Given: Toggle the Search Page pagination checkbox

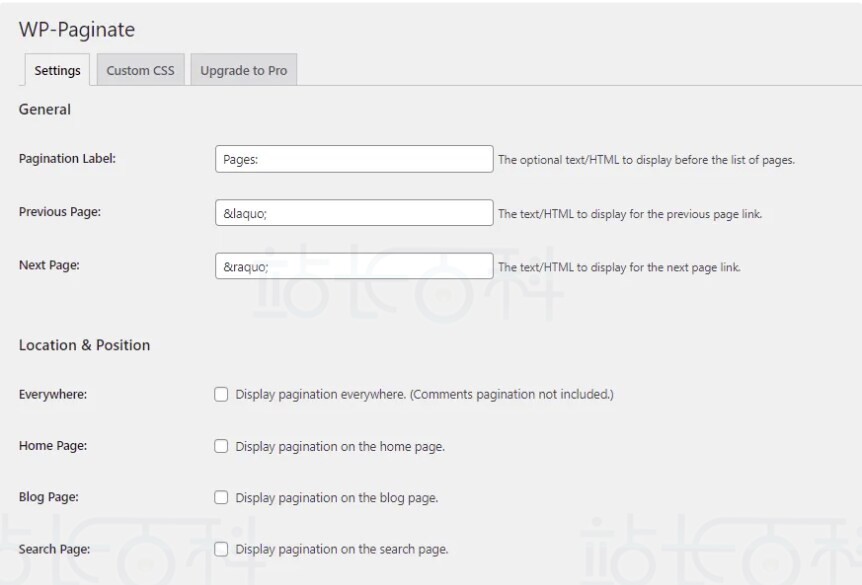Looking at the screenshot, I should (x=221, y=549).
